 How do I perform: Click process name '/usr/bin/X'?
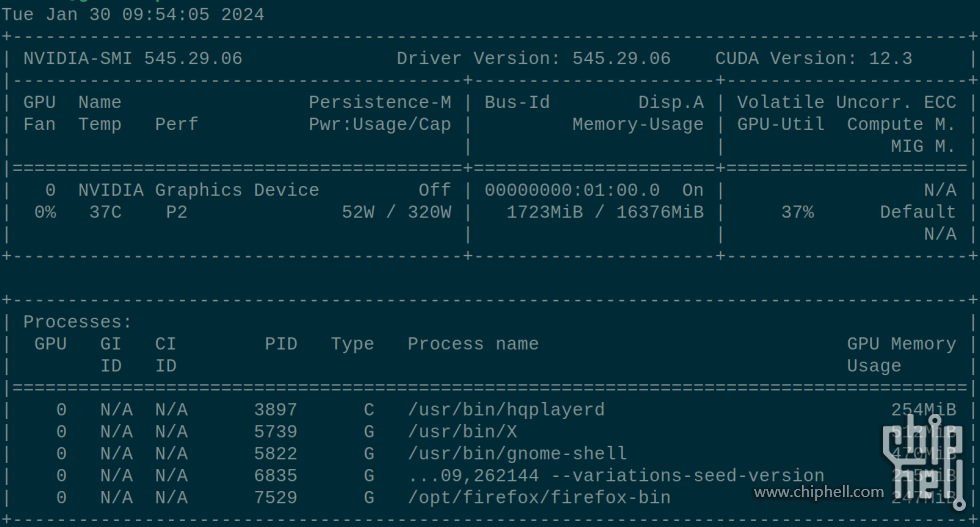(462, 432)
